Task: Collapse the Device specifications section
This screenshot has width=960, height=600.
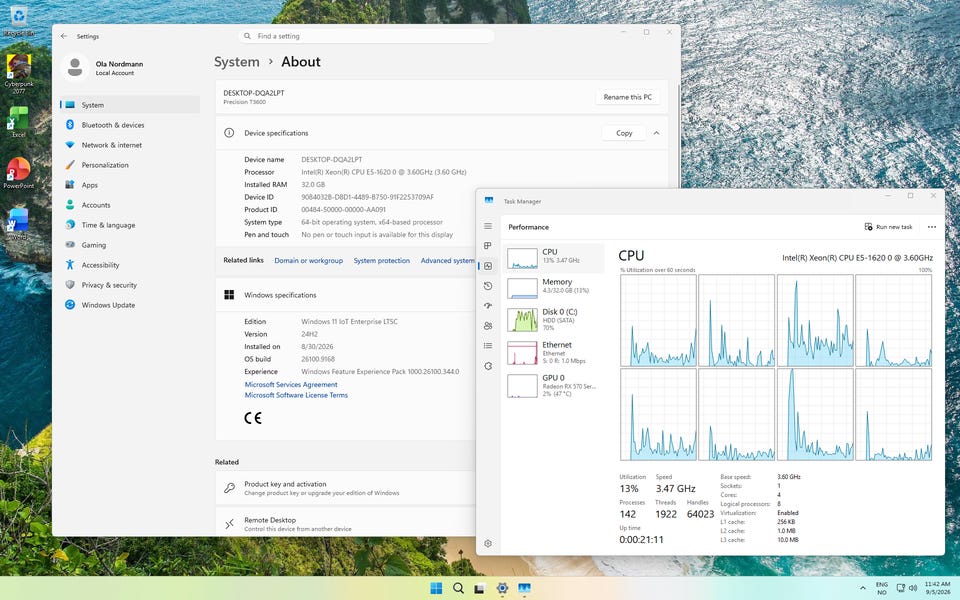Action: pyautogui.click(x=656, y=133)
